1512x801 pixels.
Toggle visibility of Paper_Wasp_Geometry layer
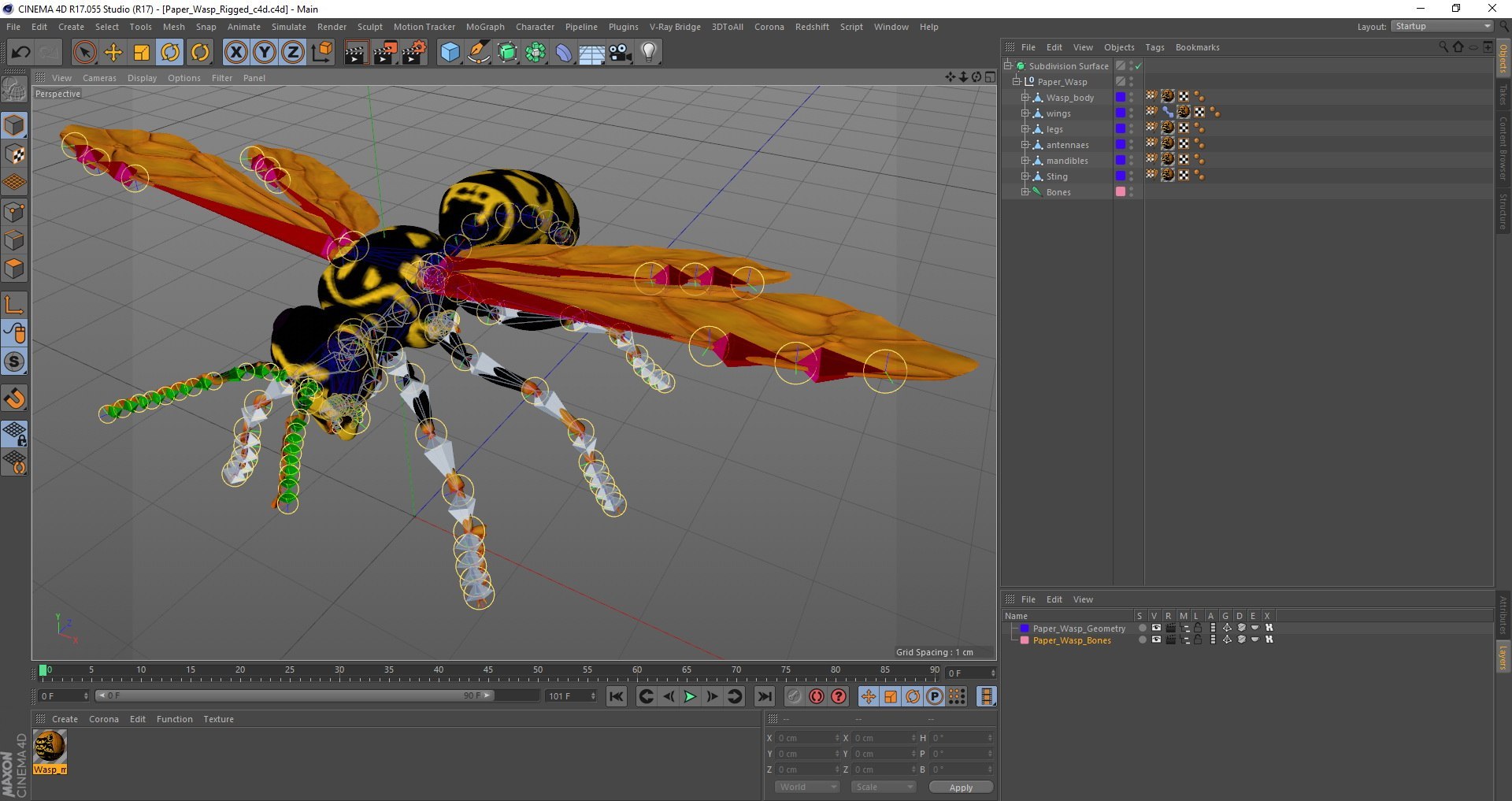pyautogui.click(x=1156, y=629)
